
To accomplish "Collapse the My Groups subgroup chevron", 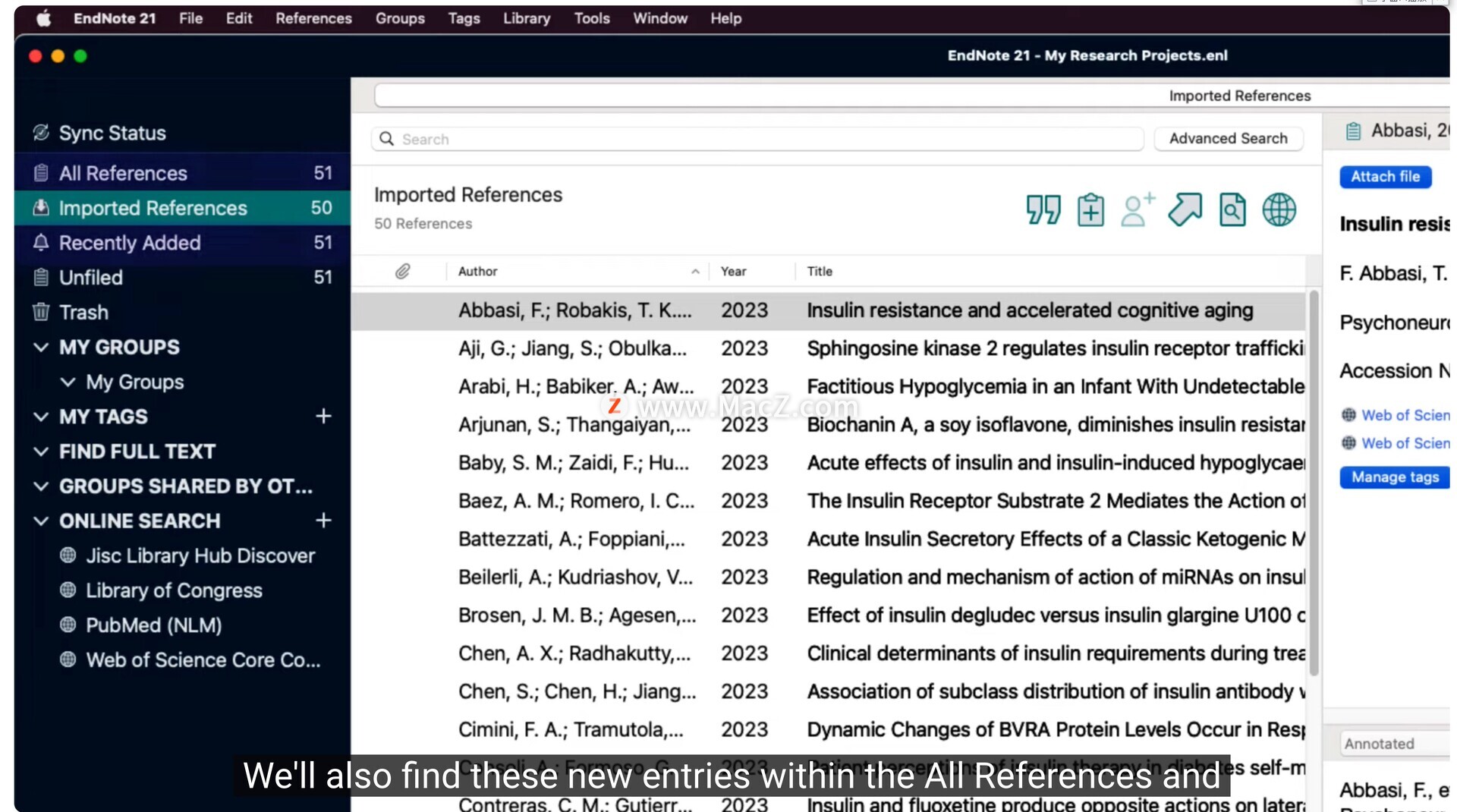I will (x=68, y=382).
